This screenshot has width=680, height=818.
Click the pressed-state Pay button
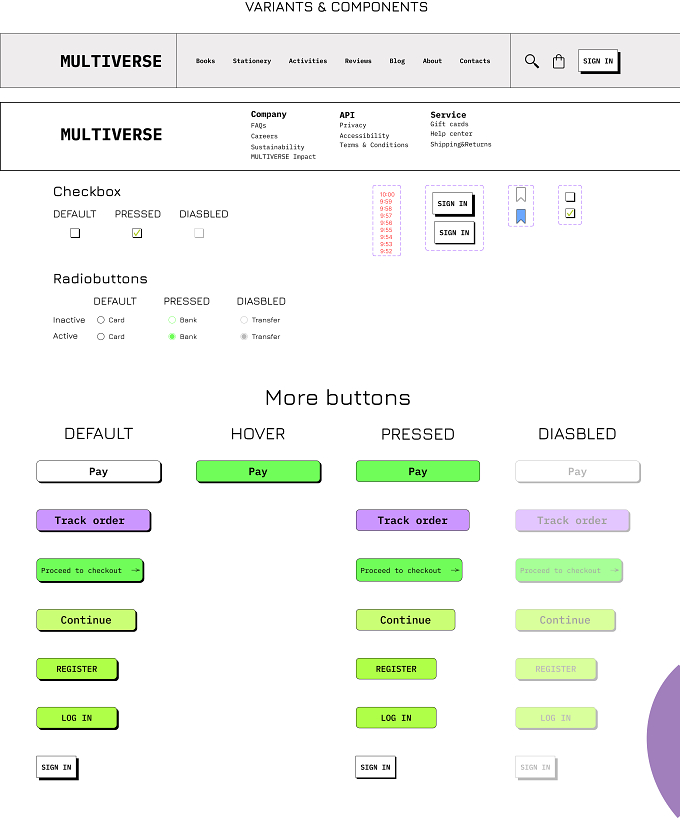(x=417, y=472)
